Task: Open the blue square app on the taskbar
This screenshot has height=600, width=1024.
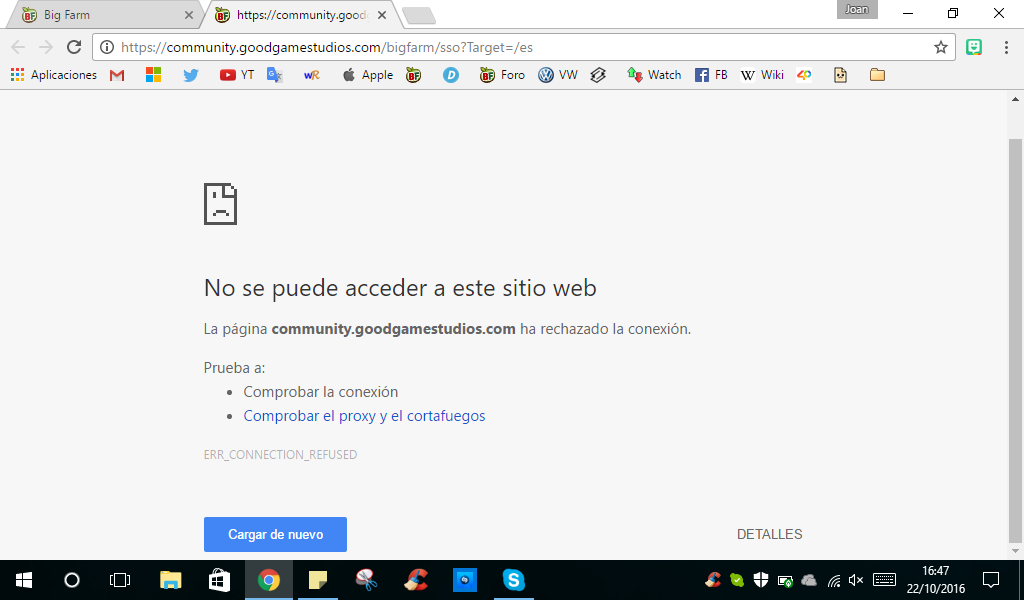Action: 465,580
